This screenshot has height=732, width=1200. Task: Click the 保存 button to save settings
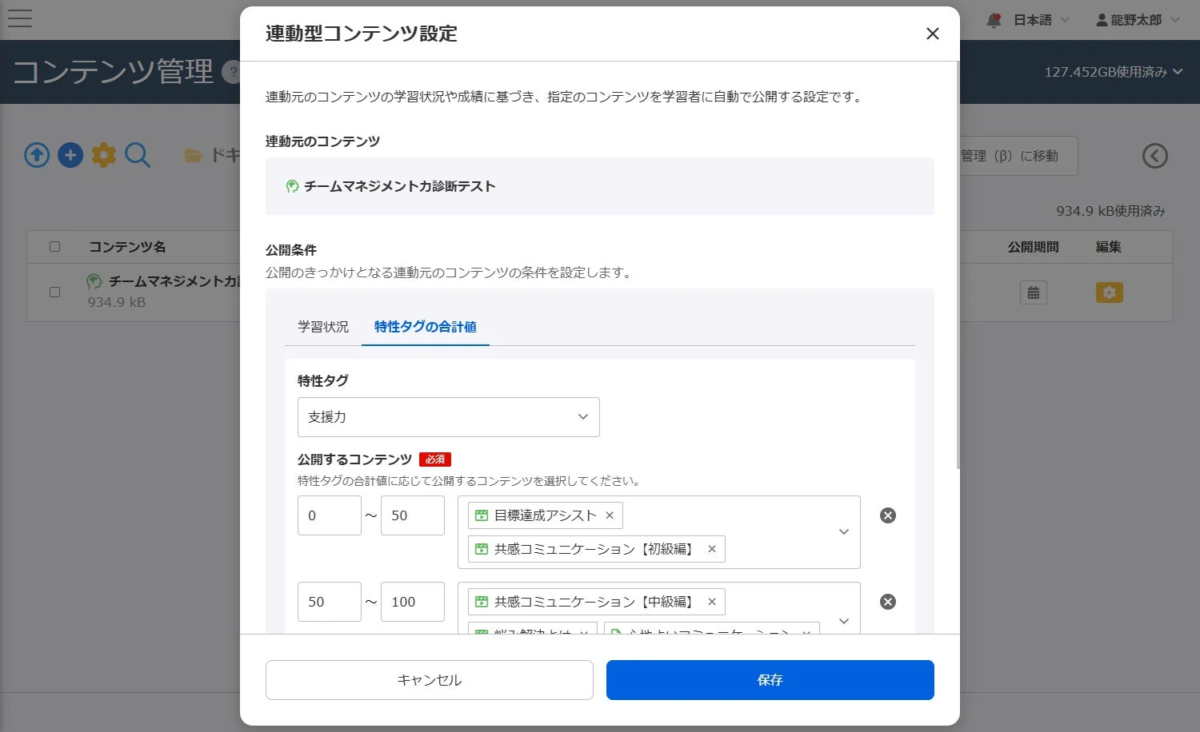pyautogui.click(x=769, y=679)
